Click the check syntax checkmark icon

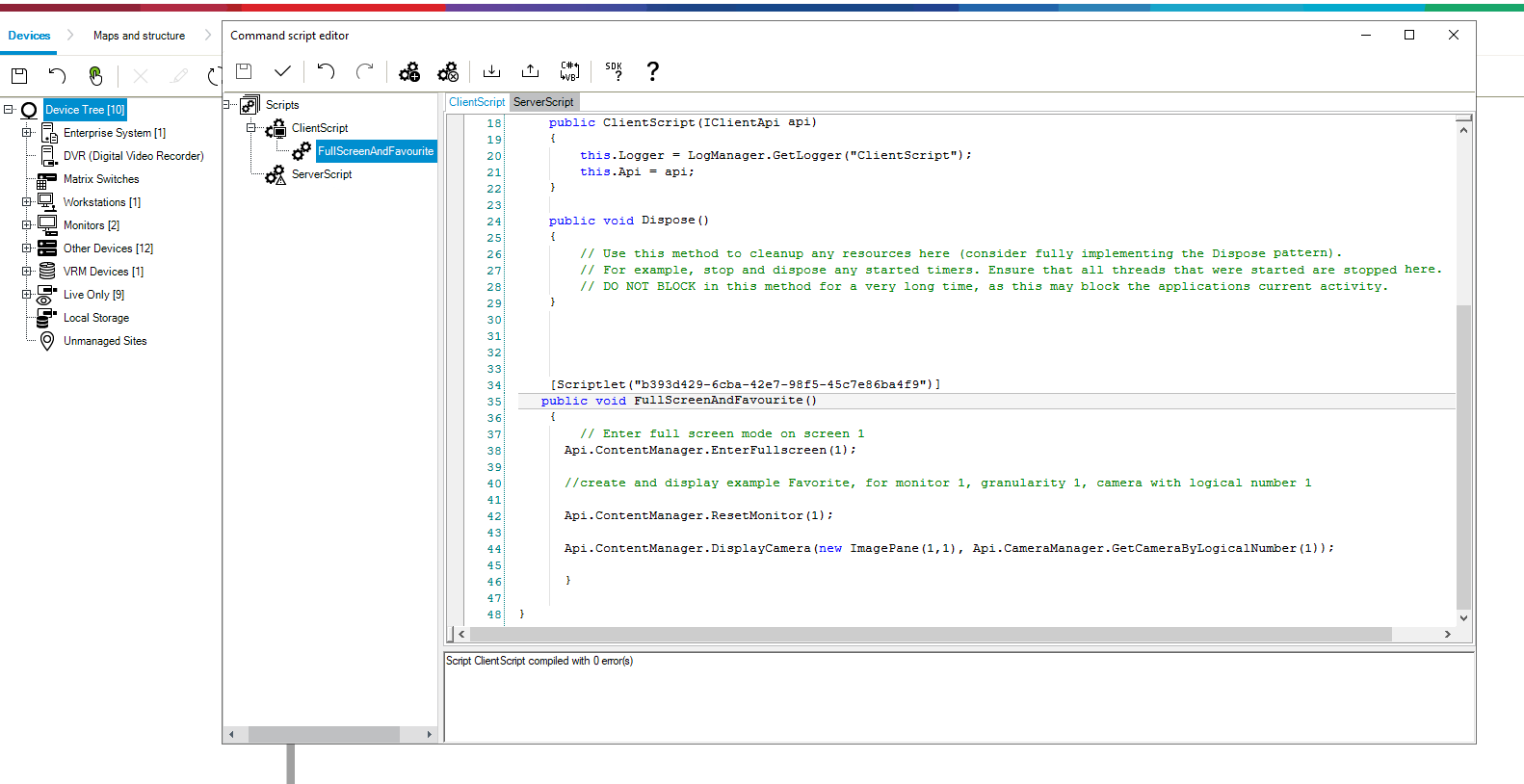[x=282, y=71]
